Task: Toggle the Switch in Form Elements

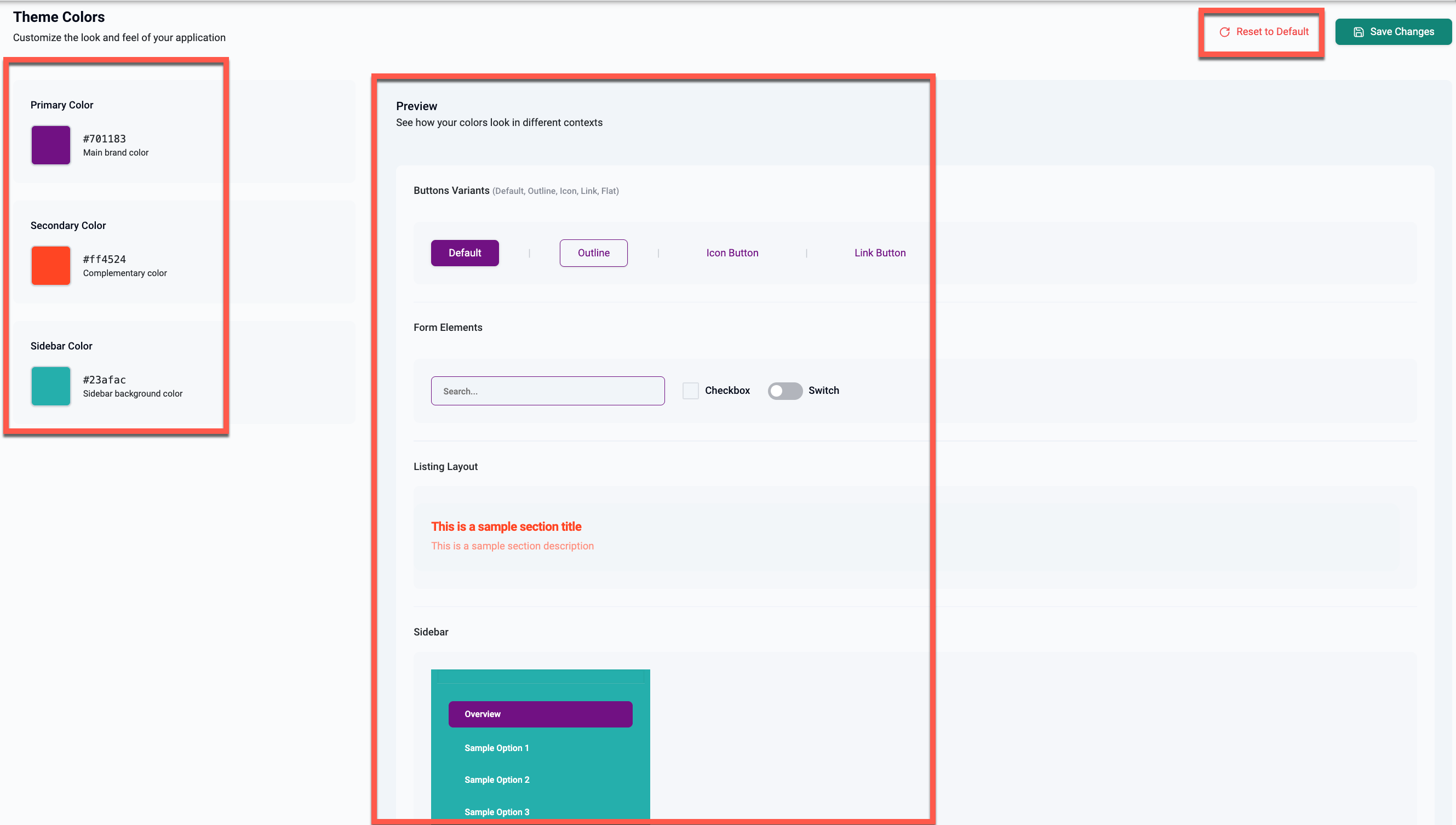Action: click(784, 391)
